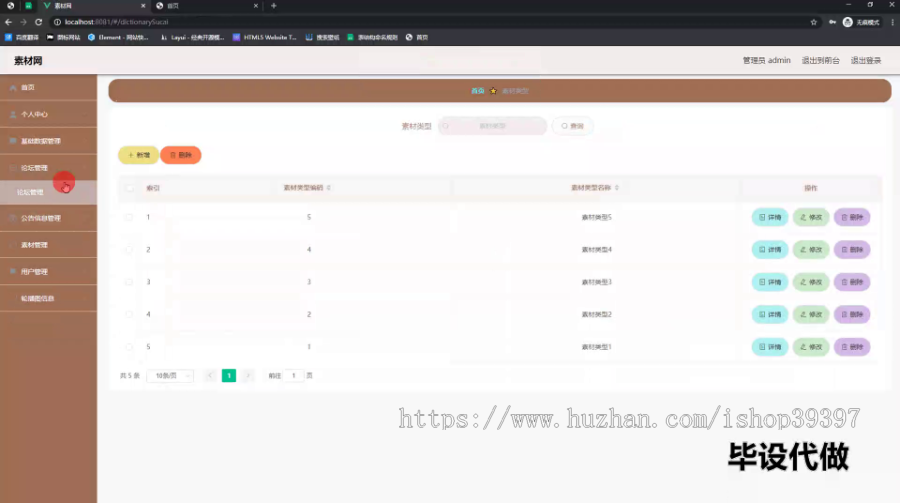Open the 个人中心 sidebar menu
Viewport: 900px width, 503px height.
(x=48, y=114)
